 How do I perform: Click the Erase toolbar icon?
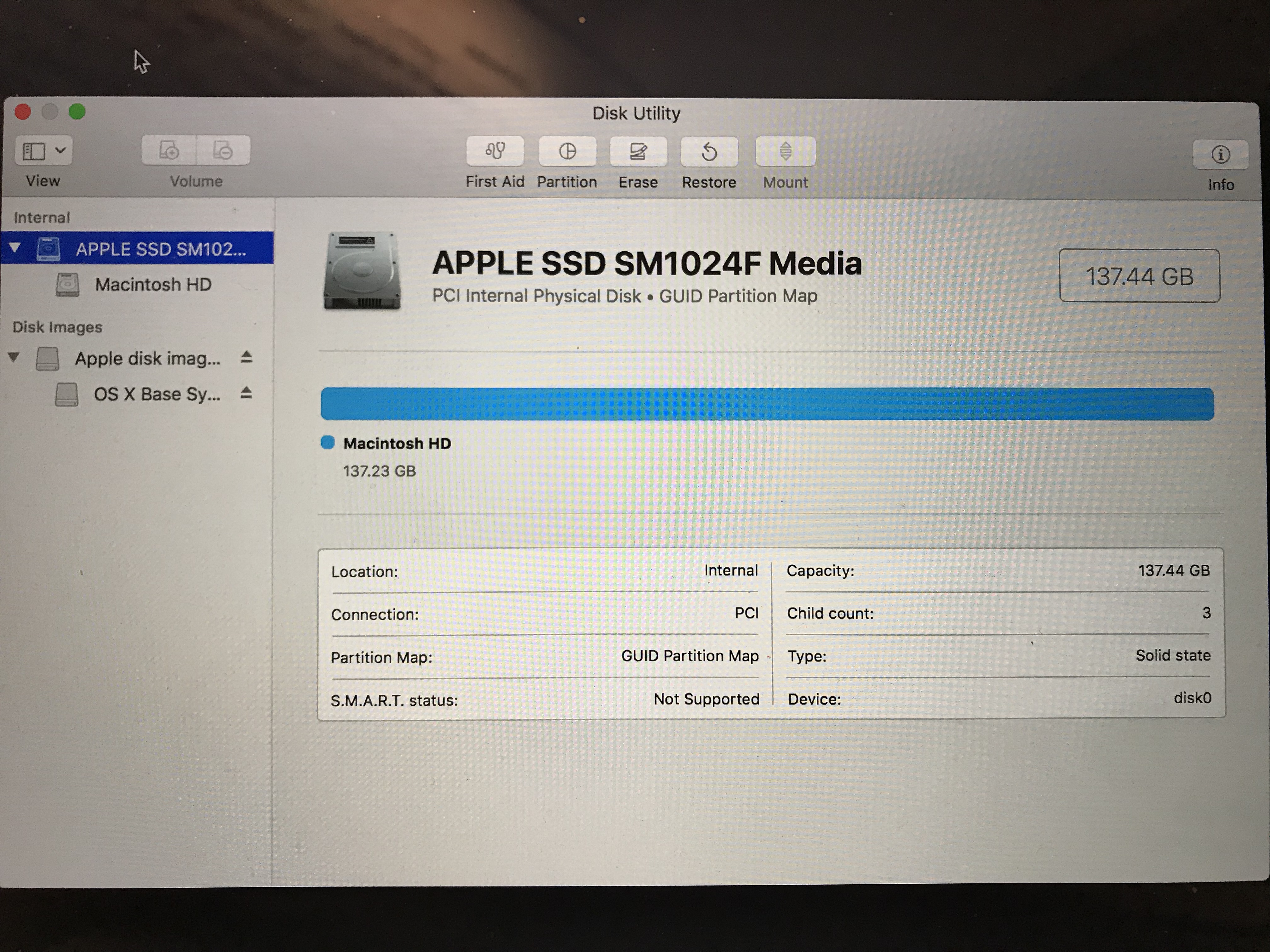[x=638, y=151]
